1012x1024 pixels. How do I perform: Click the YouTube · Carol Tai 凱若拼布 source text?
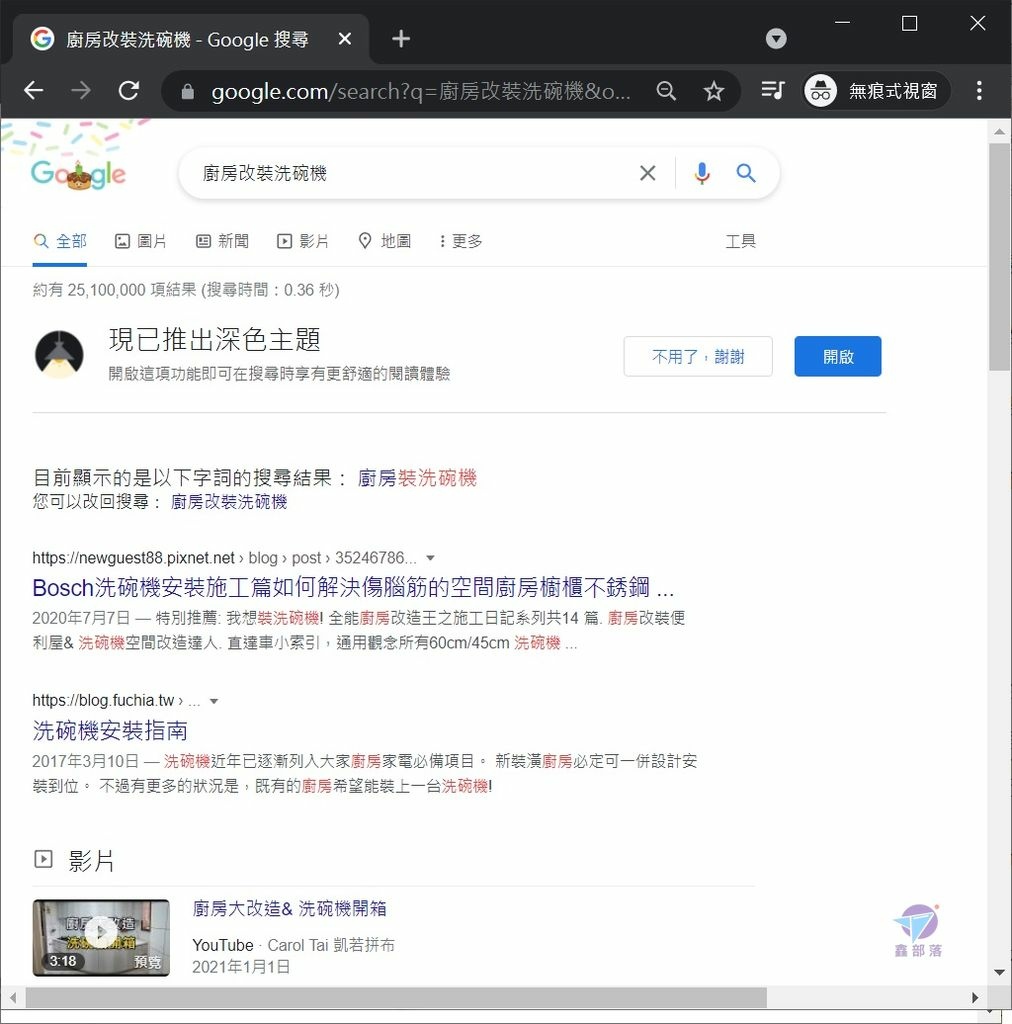(293, 945)
